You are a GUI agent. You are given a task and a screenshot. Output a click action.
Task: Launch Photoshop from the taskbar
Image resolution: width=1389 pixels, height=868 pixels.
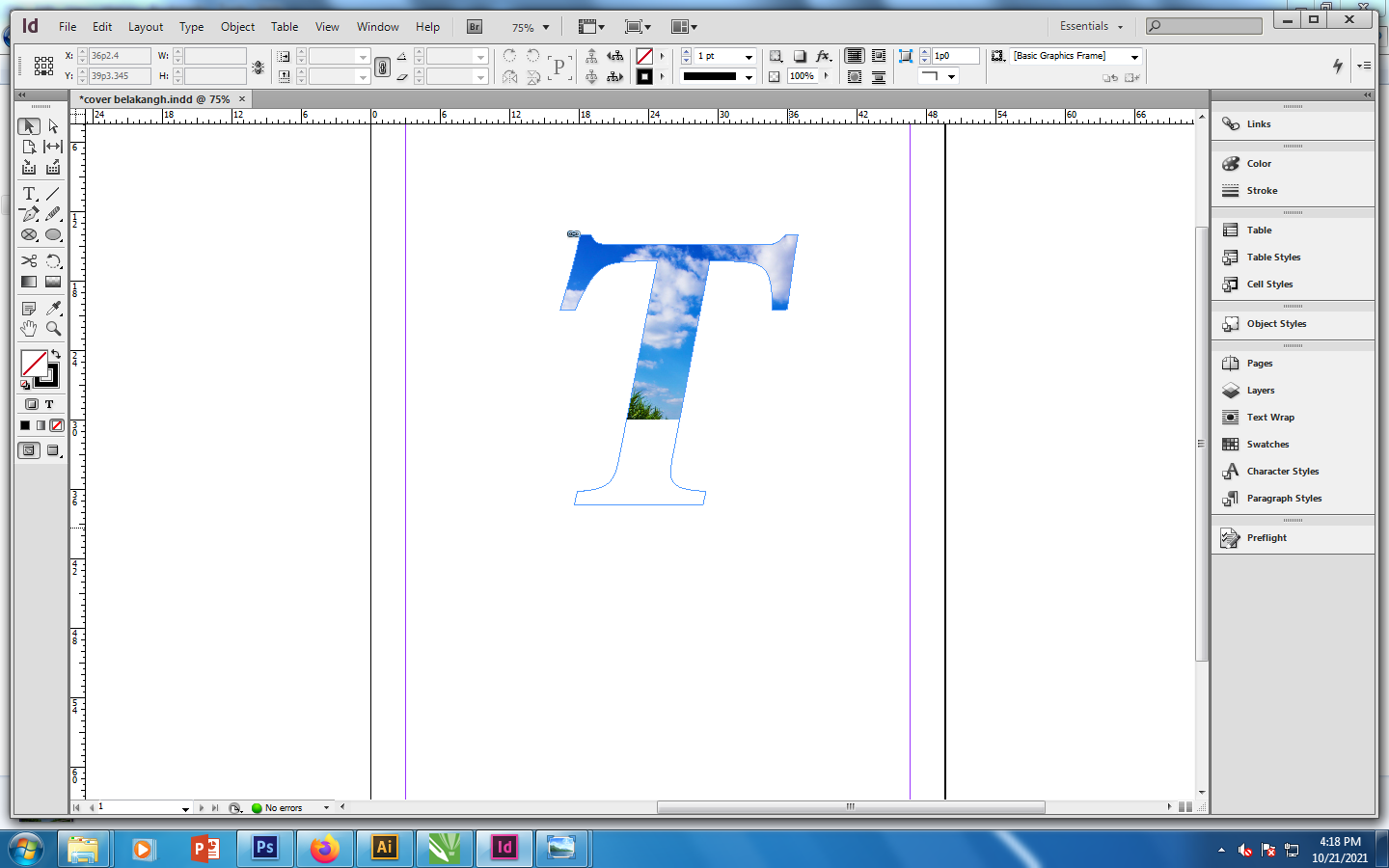pyautogui.click(x=264, y=848)
